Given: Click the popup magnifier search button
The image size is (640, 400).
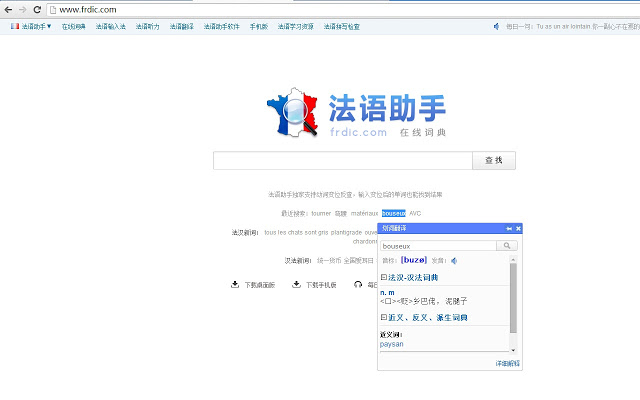Looking at the screenshot, I should 507,246.
